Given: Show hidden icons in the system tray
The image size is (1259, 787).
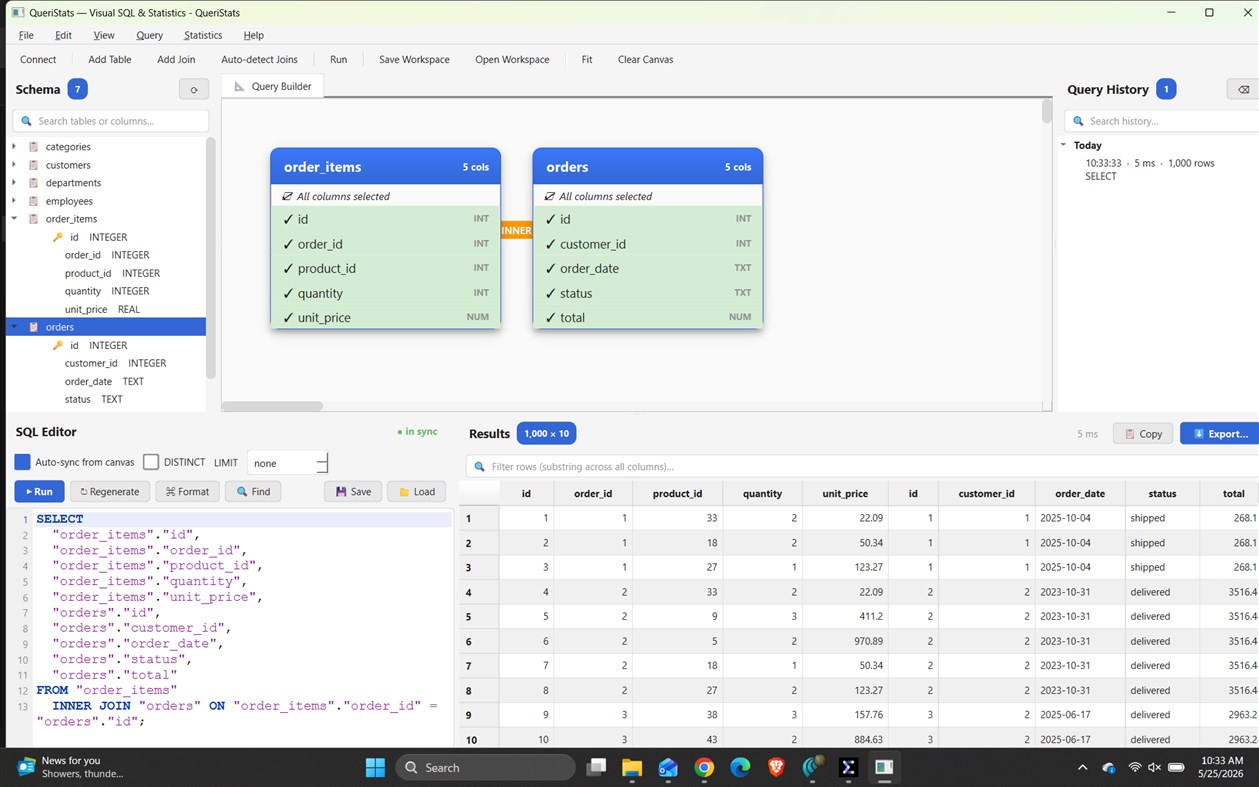Looking at the screenshot, I should pos(1082,767).
